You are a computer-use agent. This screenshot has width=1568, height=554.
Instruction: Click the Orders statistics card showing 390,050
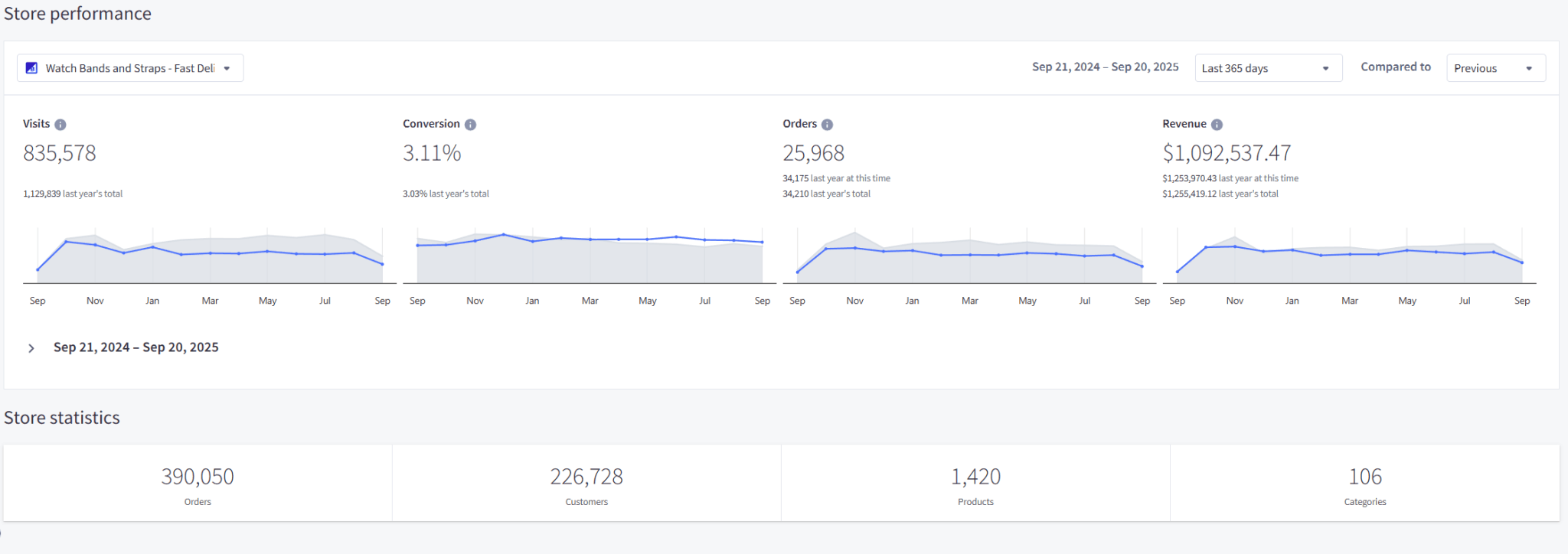[x=198, y=484]
